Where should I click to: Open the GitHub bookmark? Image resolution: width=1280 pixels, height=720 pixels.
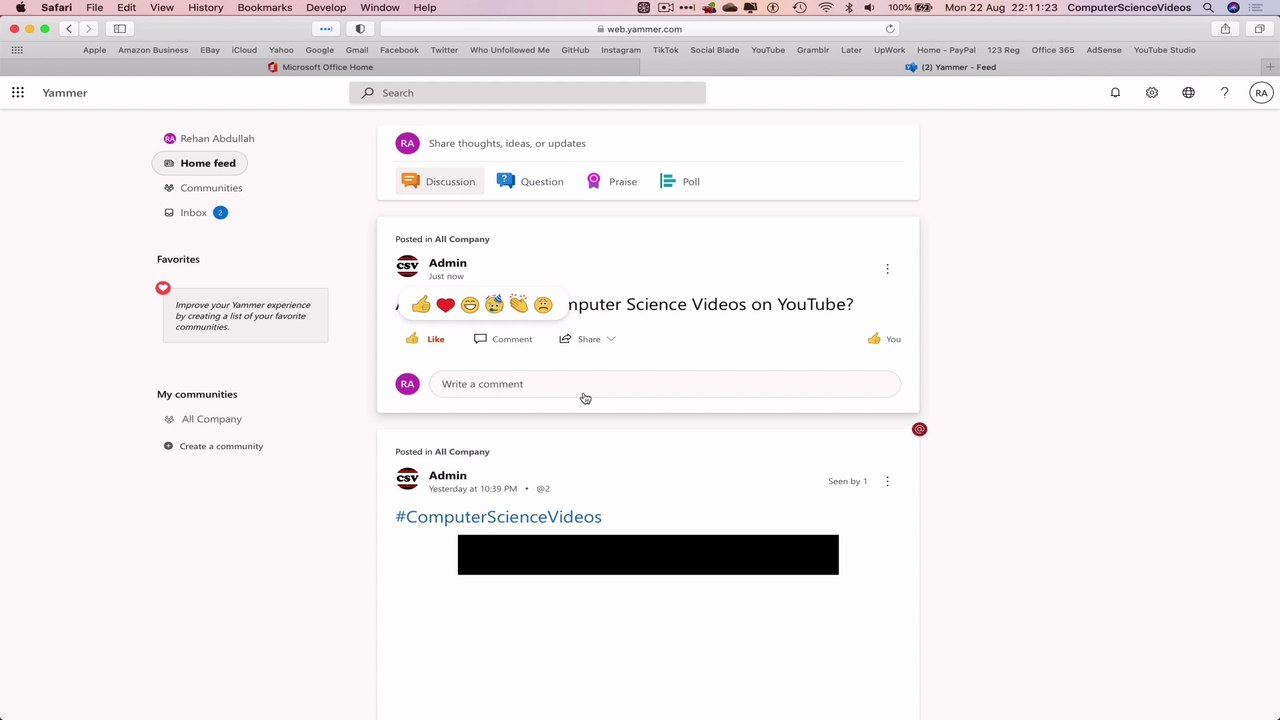click(x=575, y=50)
